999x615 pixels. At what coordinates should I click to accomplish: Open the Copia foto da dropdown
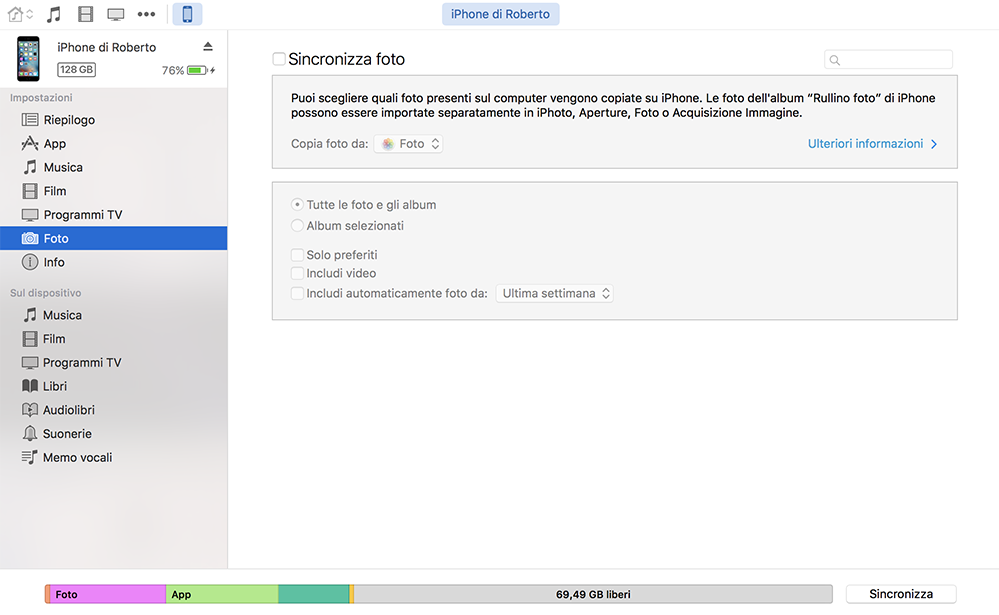click(x=409, y=144)
